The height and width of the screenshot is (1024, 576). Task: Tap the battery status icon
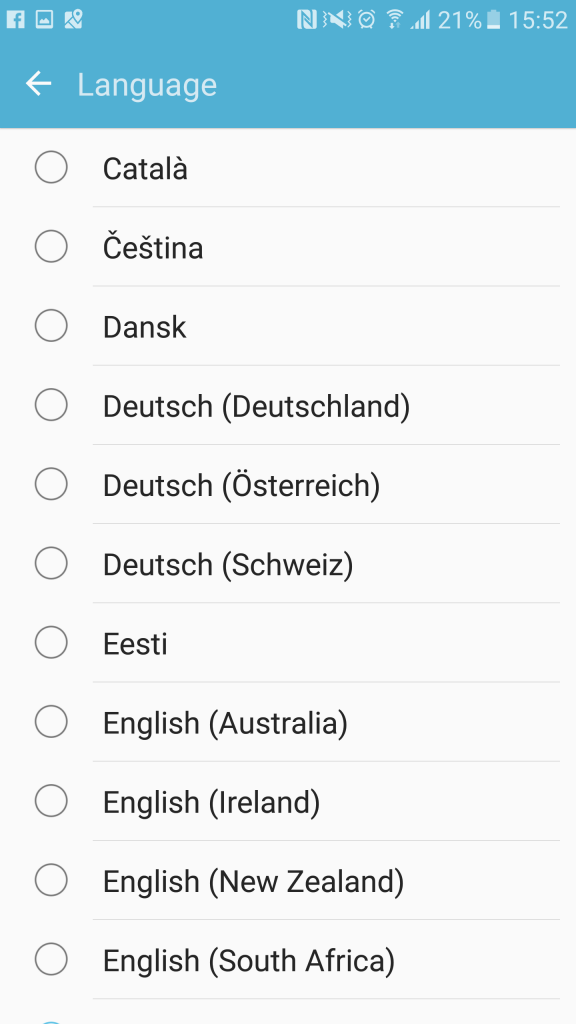[494, 20]
